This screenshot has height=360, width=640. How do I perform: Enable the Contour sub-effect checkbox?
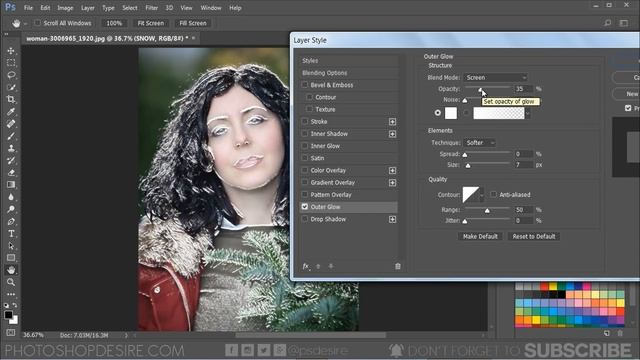[309, 97]
